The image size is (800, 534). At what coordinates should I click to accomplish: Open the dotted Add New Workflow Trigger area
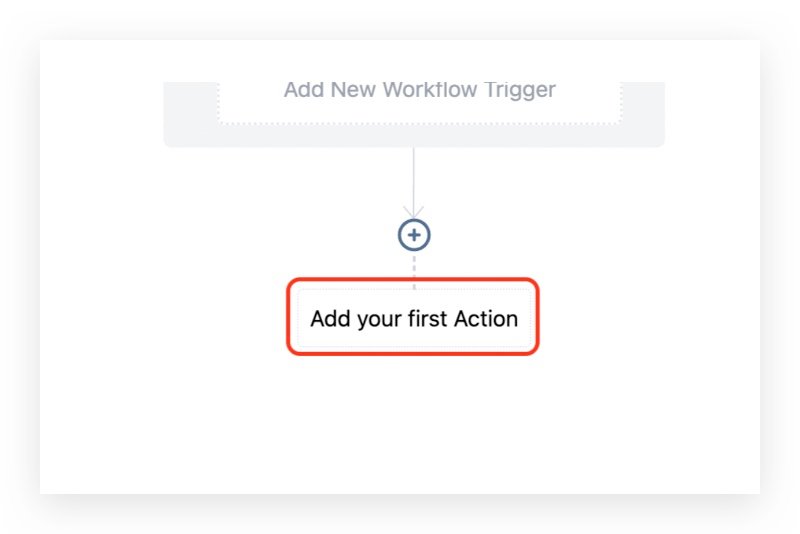[x=419, y=100]
